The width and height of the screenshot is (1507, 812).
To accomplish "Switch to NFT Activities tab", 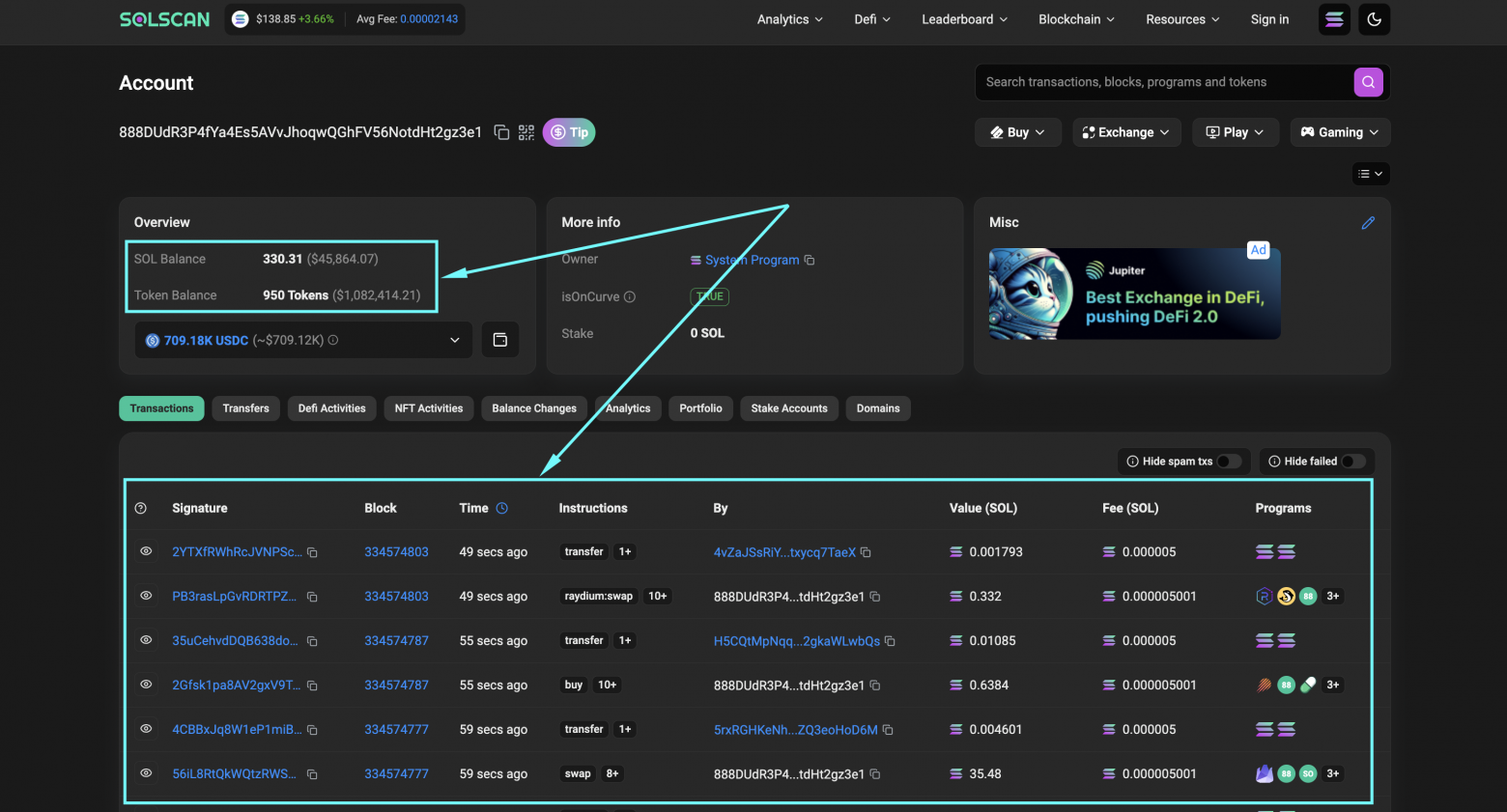I will click(x=429, y=408).
